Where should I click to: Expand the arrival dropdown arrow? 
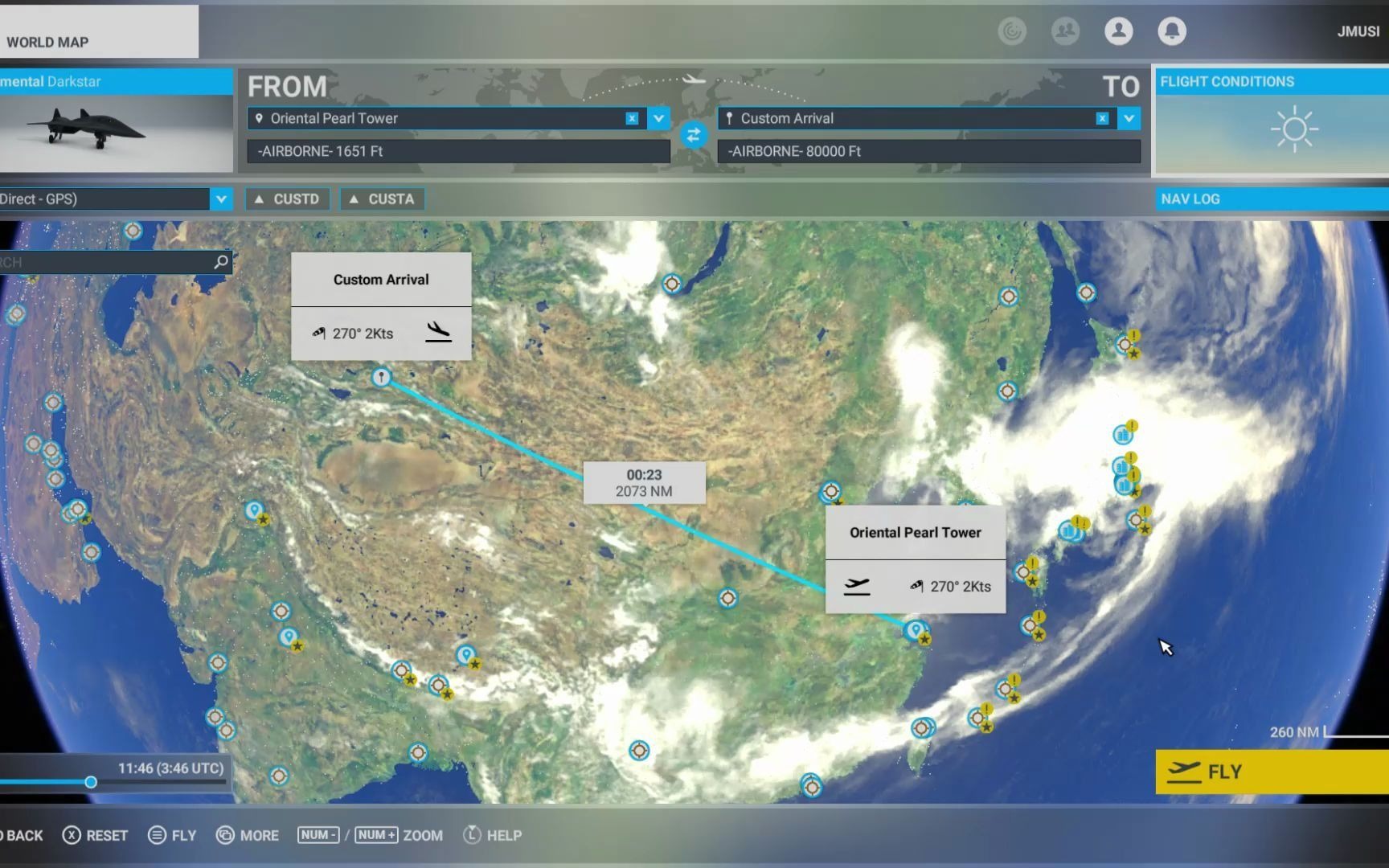[x=1129, y=118]
